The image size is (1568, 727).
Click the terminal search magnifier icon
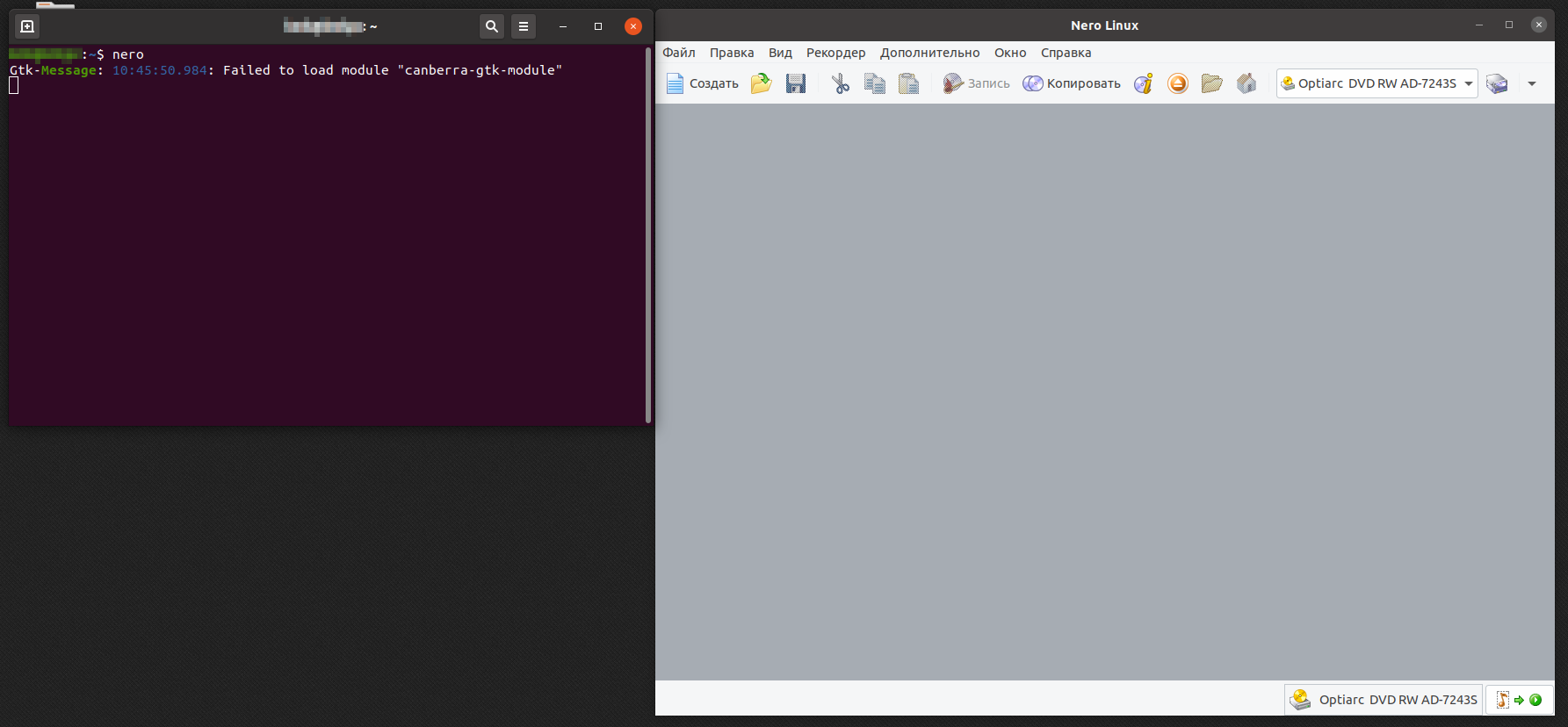(492, 26)
